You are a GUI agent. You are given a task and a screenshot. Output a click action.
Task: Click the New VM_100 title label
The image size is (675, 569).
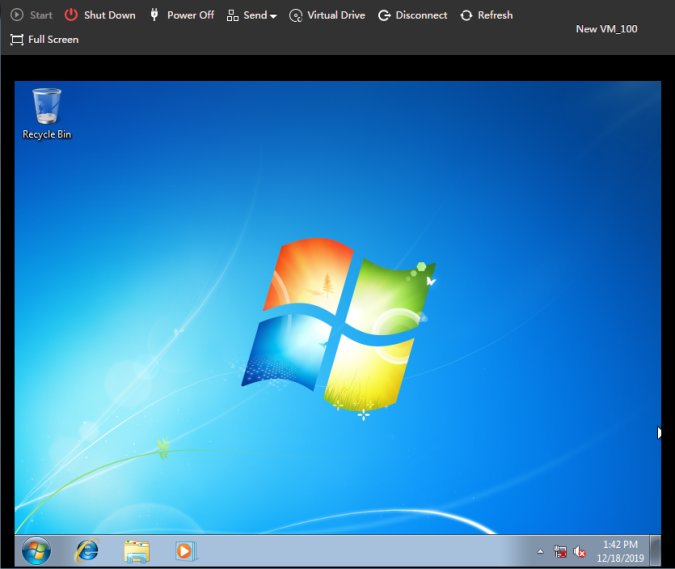click(607, 29)
